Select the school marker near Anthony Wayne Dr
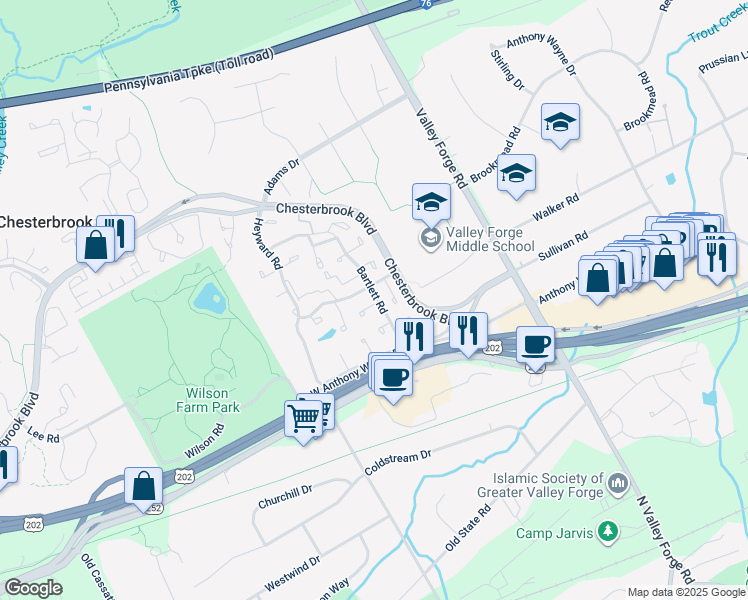The width and height of the screenshot is (748, 600). click(561, 125)
